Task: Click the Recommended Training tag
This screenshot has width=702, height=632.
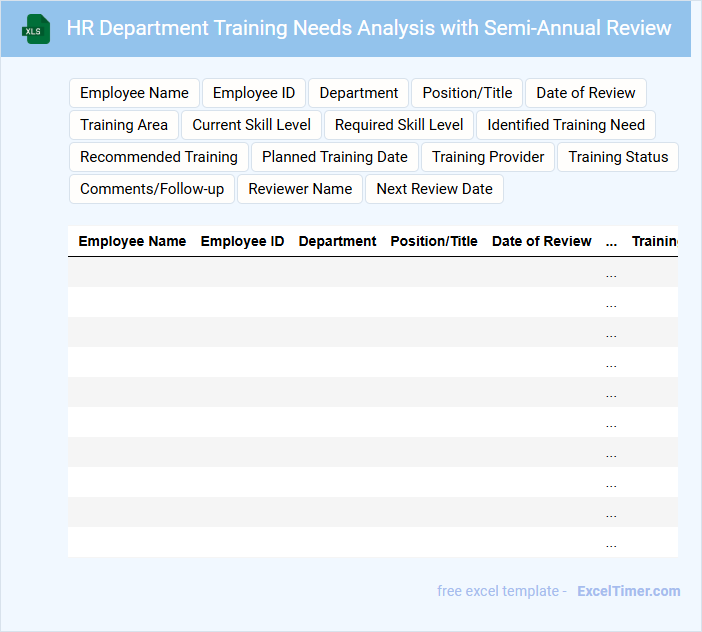Action: pyautogui.click(x=159, y=157)
